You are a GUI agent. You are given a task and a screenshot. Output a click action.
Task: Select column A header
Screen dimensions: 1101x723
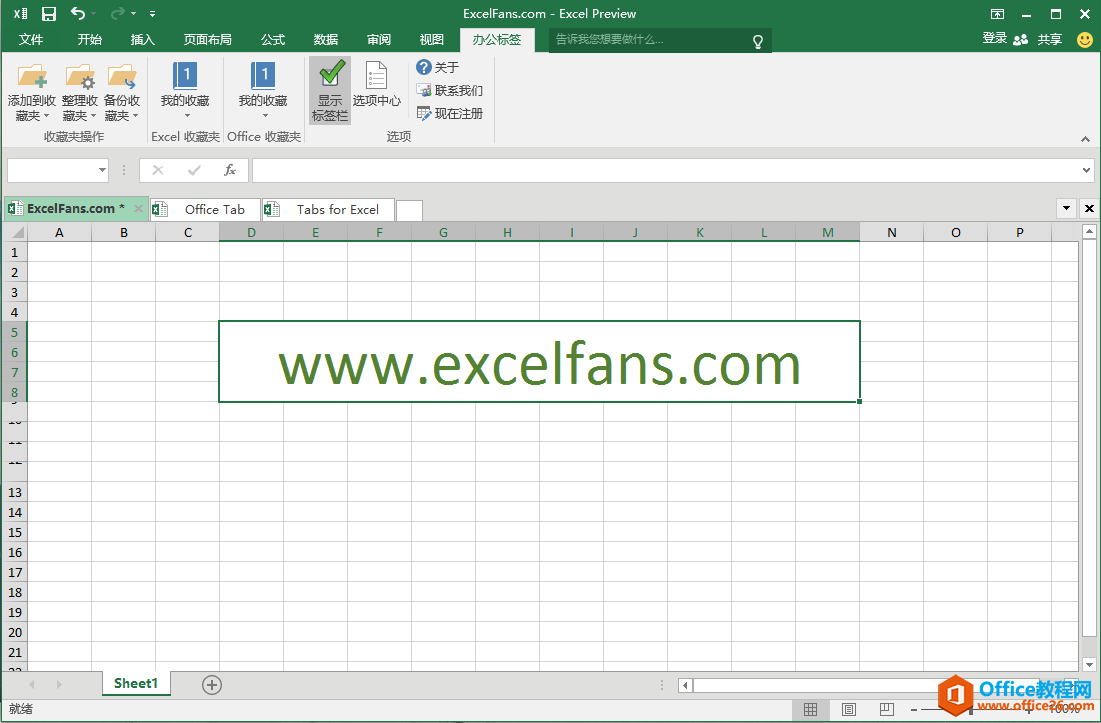point(60,232)
